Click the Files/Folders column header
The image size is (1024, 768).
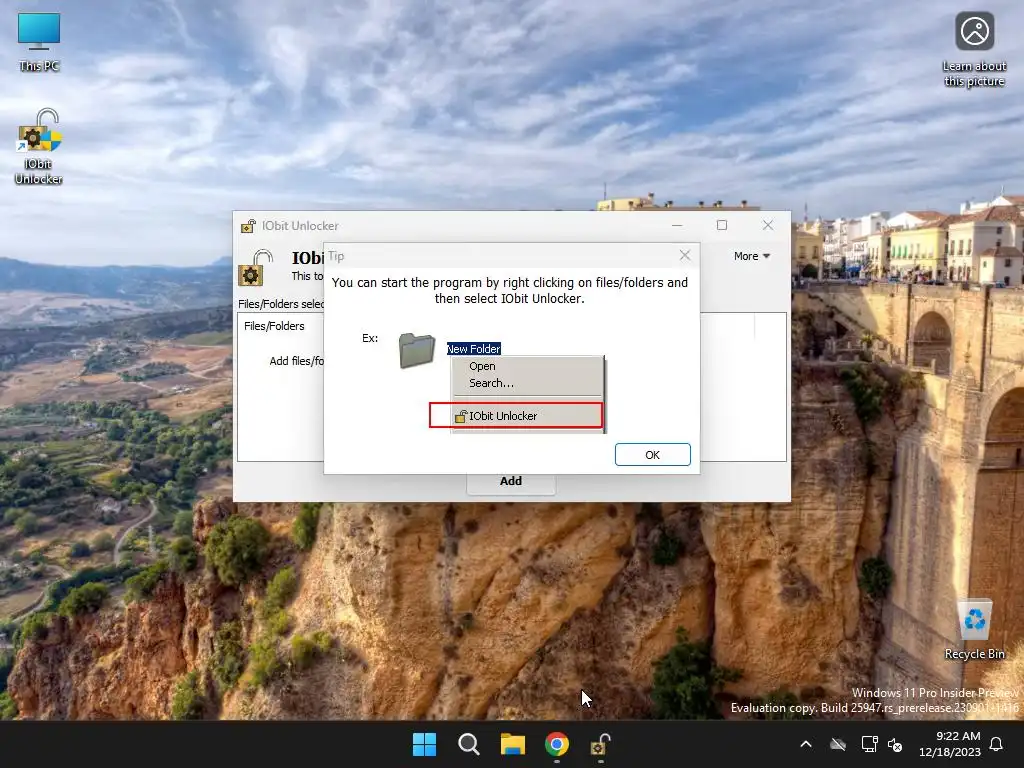point(274,326)
